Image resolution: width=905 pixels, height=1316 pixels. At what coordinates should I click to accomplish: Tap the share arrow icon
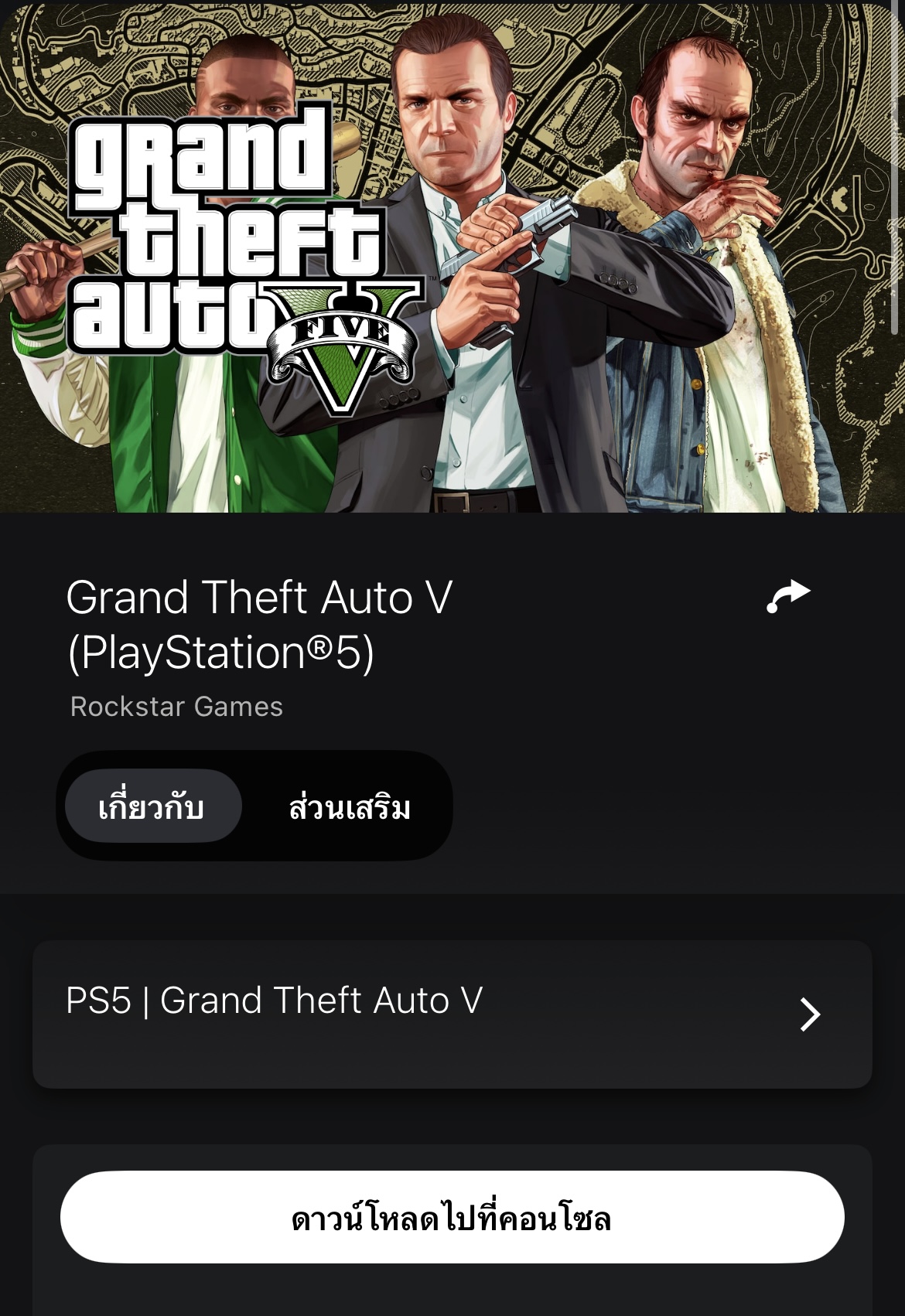tap(788, 597)
